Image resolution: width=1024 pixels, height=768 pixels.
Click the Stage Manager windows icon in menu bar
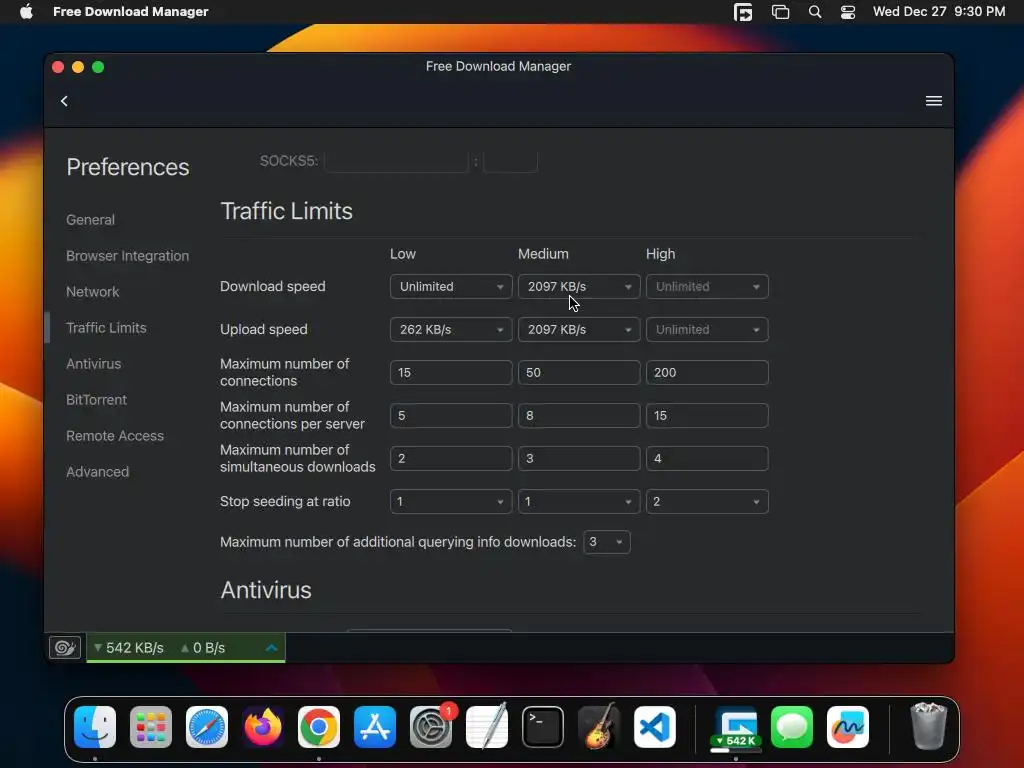click(780, 12)
